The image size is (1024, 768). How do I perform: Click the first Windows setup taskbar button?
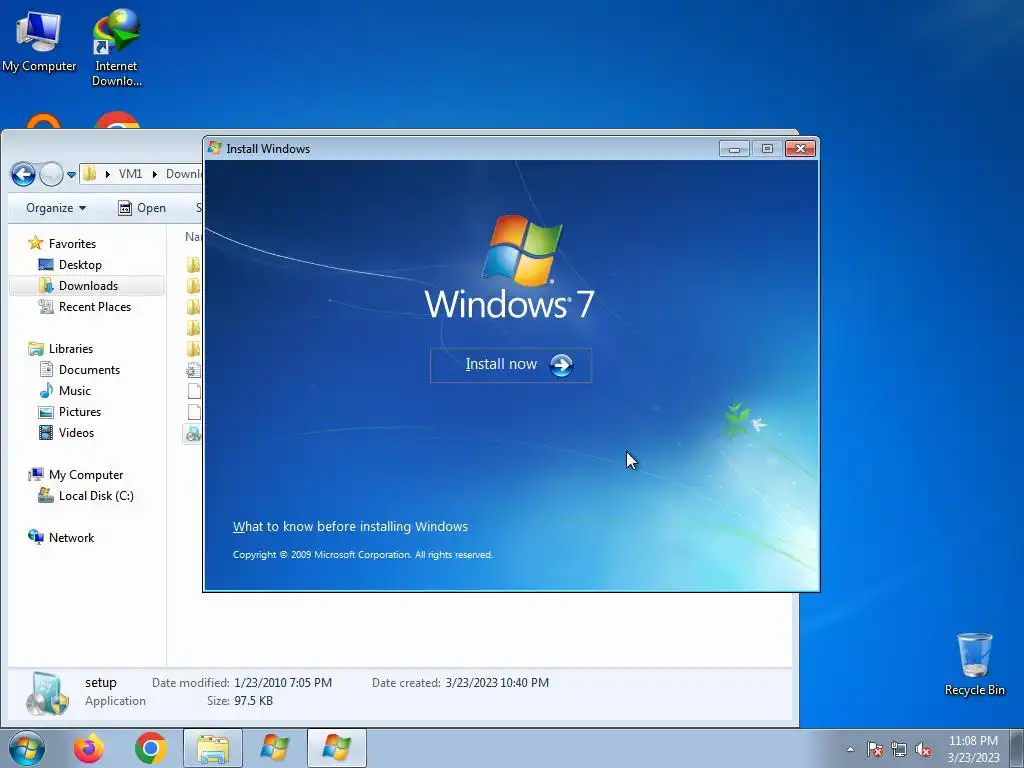coord(274,748)
